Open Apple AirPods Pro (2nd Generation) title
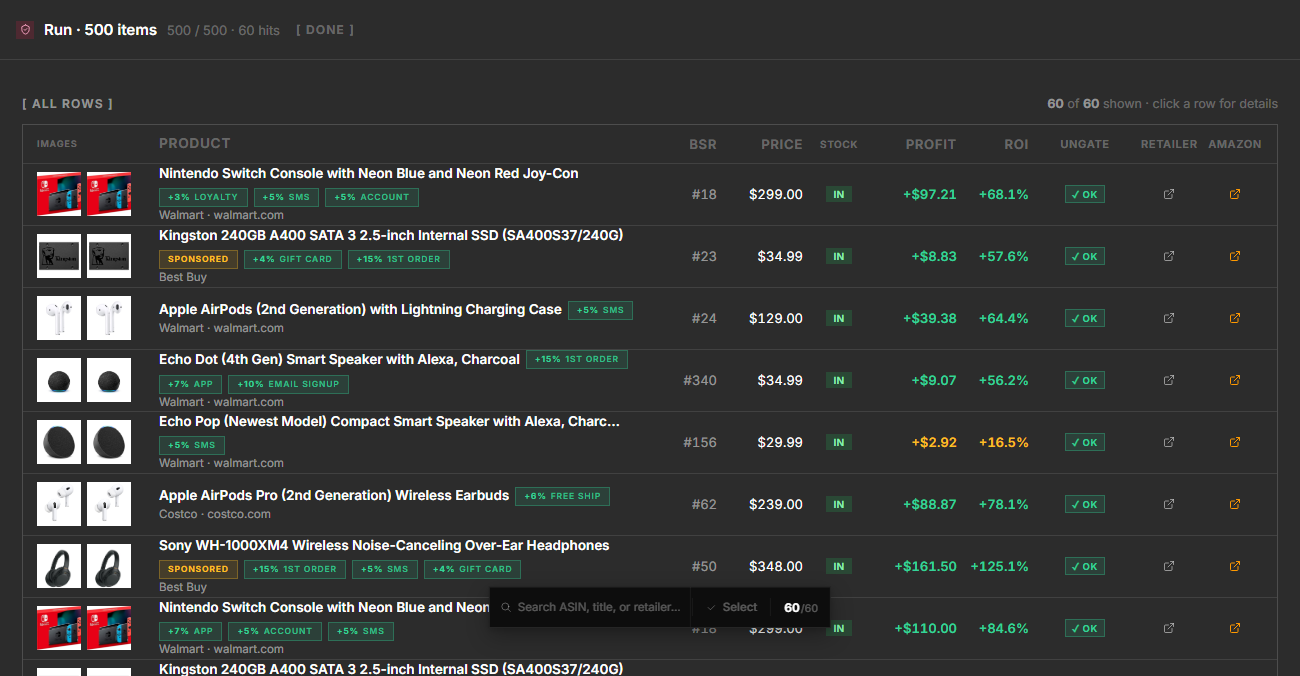1300x676 pixels. point(334,495)
